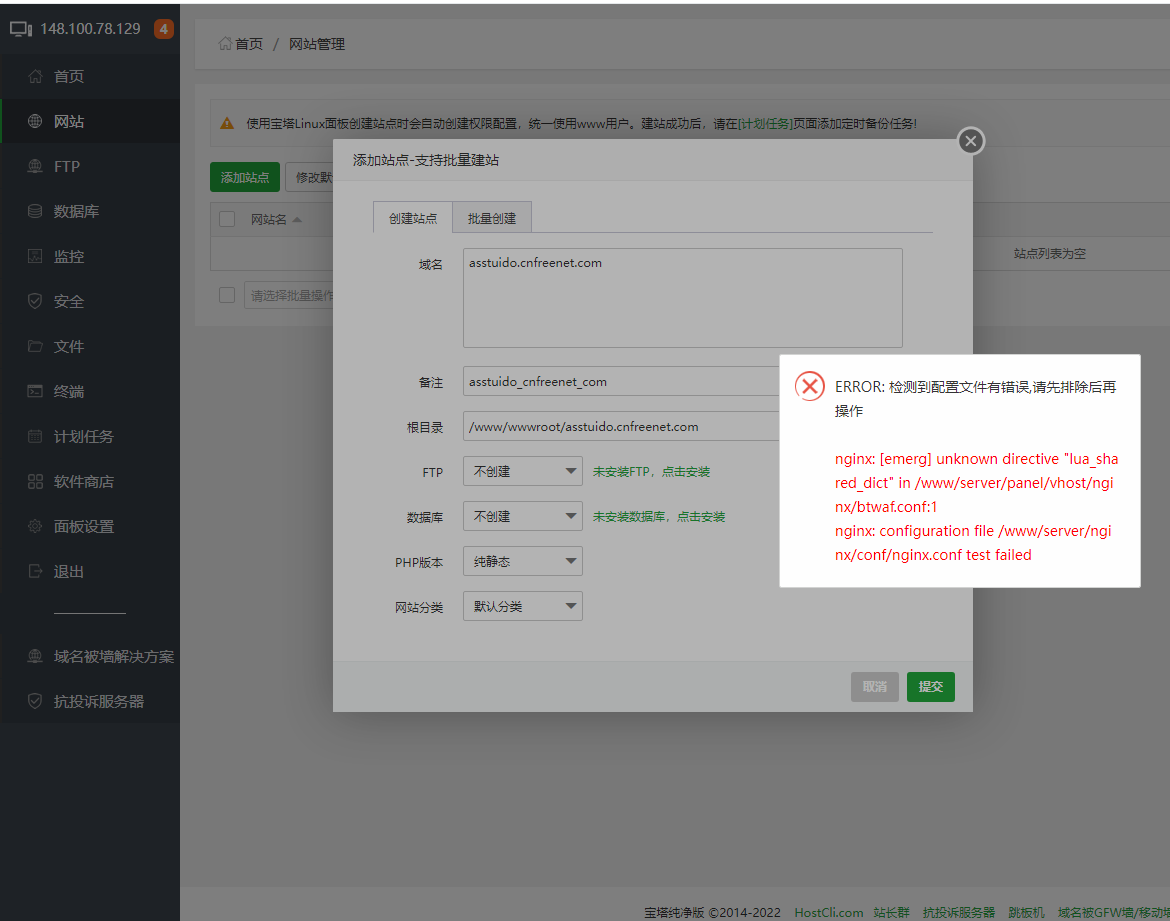Open the [计划任务] link in the notice
Screen dimensions: 1170x921
[x=765, y=123]
